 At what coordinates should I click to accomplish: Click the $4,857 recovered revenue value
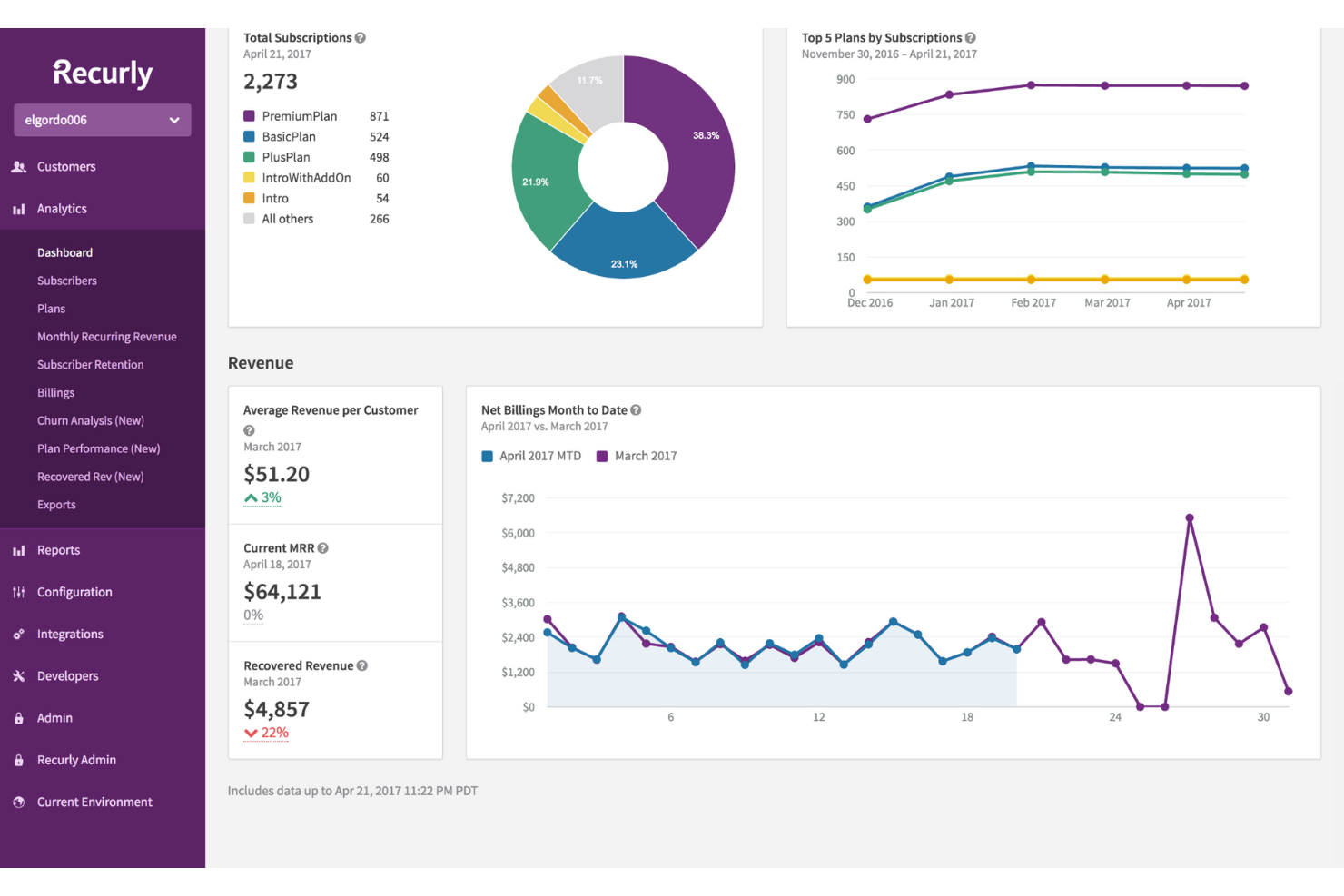277,709
